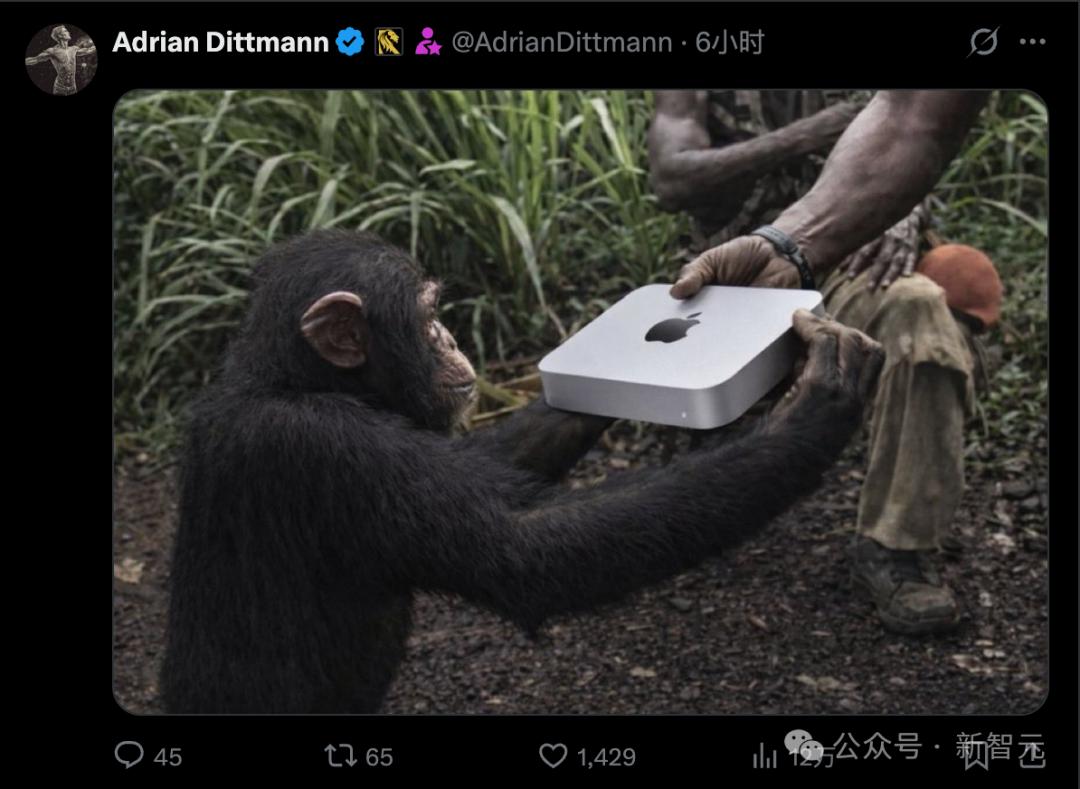Click the view count next to chart
This screenshot has width=1080, height=789.
[808, 757]
